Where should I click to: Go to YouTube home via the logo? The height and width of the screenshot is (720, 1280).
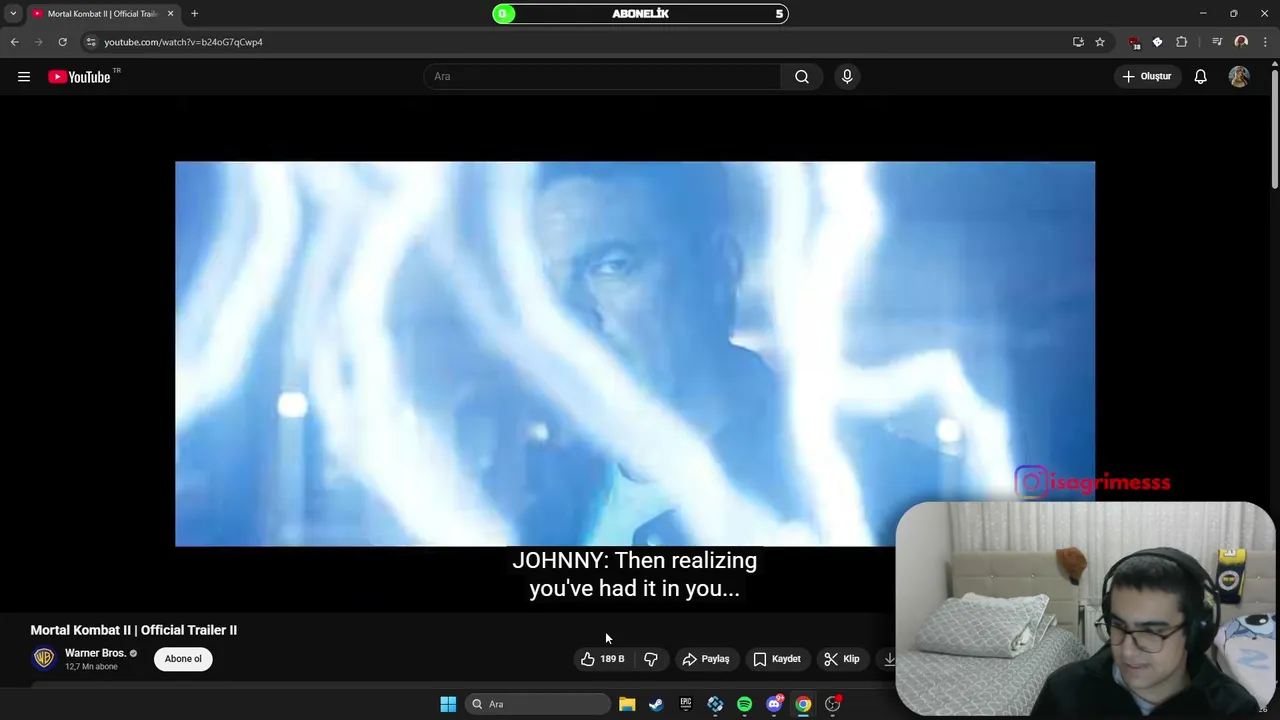(79, 77)
